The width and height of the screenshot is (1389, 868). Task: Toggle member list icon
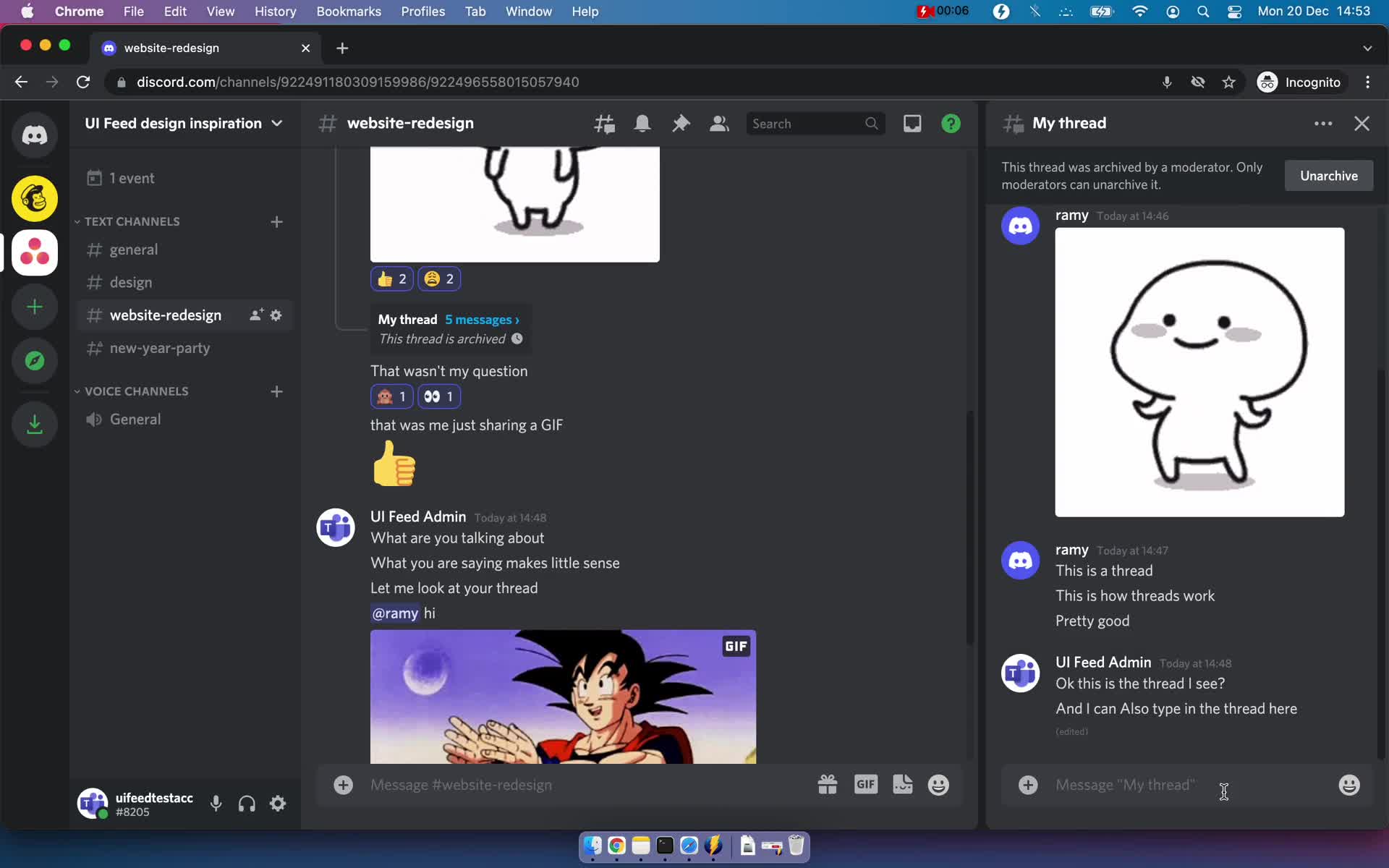719,124
